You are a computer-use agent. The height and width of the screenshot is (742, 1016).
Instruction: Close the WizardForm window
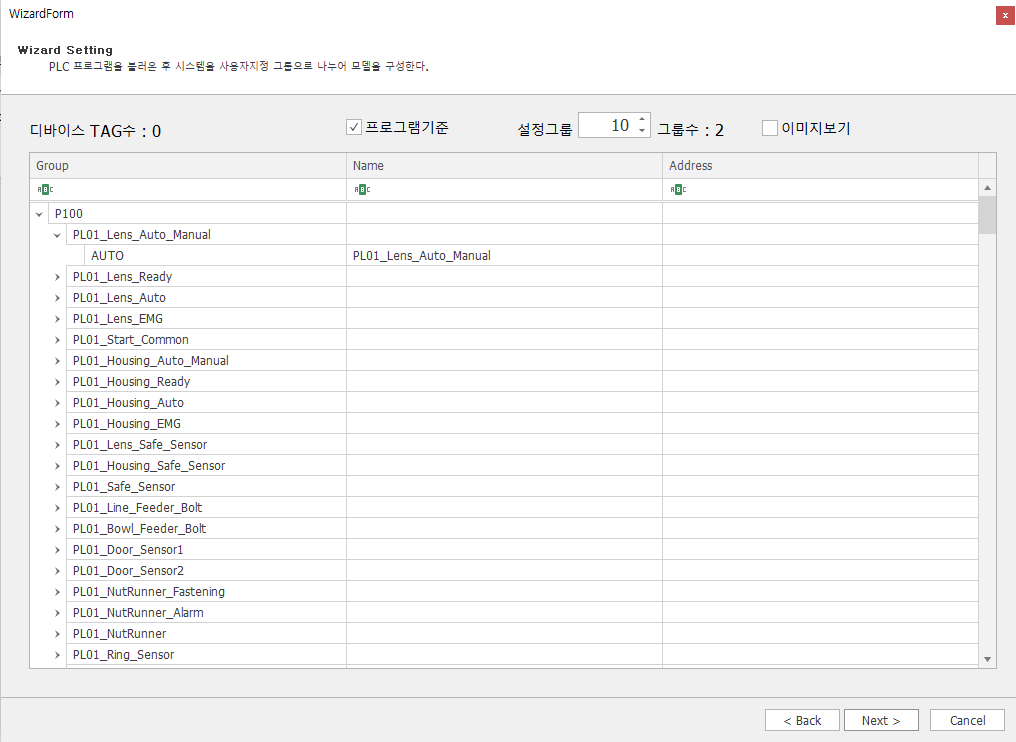[x=1005, y=15]
